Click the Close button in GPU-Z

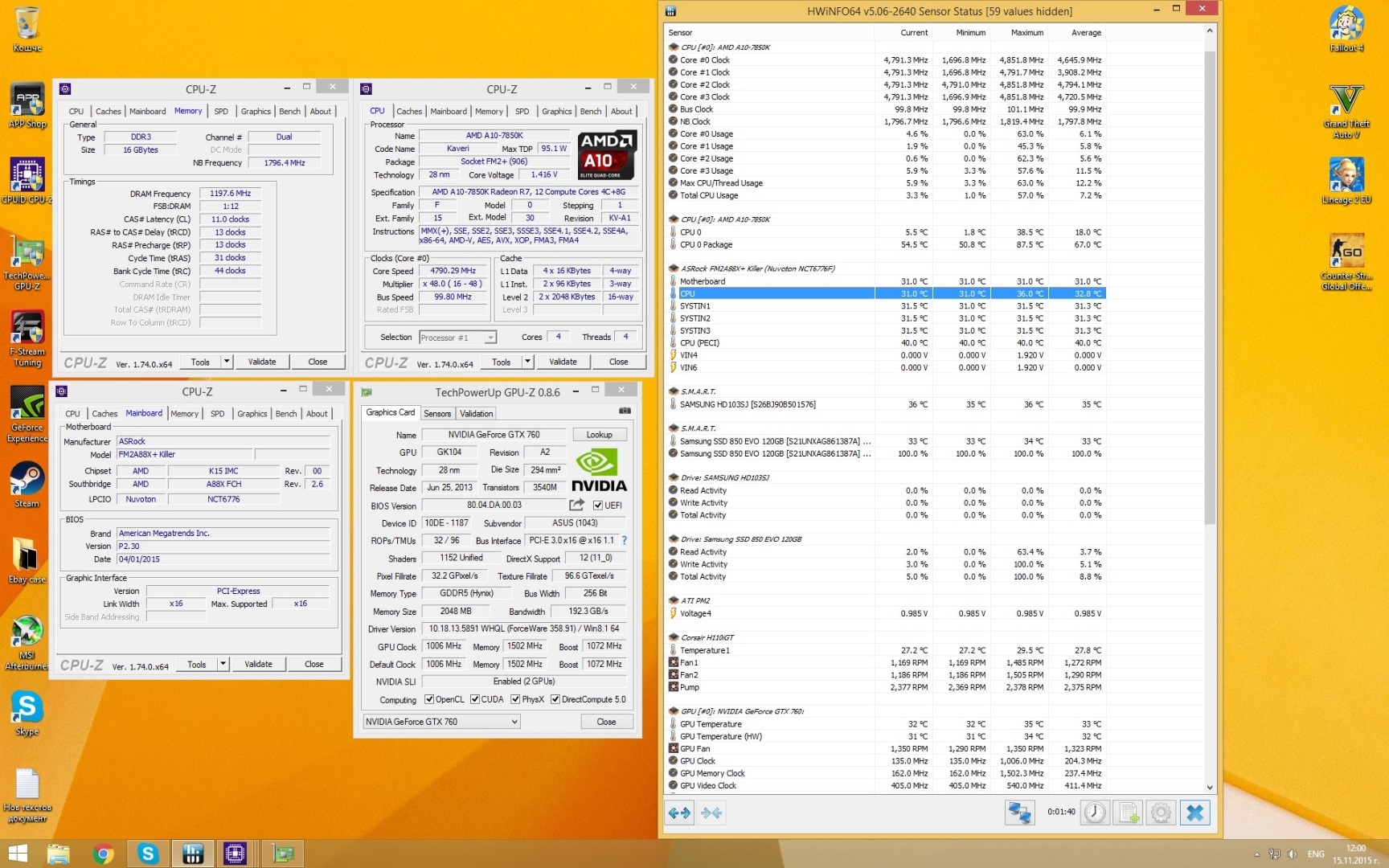tap(607, 722)
